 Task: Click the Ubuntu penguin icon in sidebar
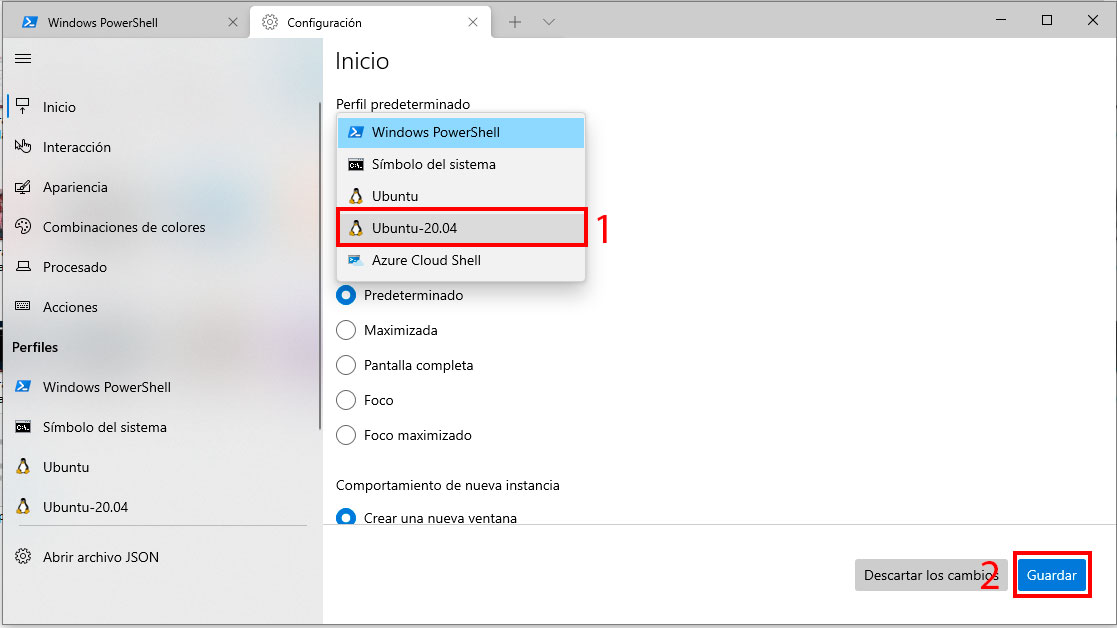coord(23,466)
